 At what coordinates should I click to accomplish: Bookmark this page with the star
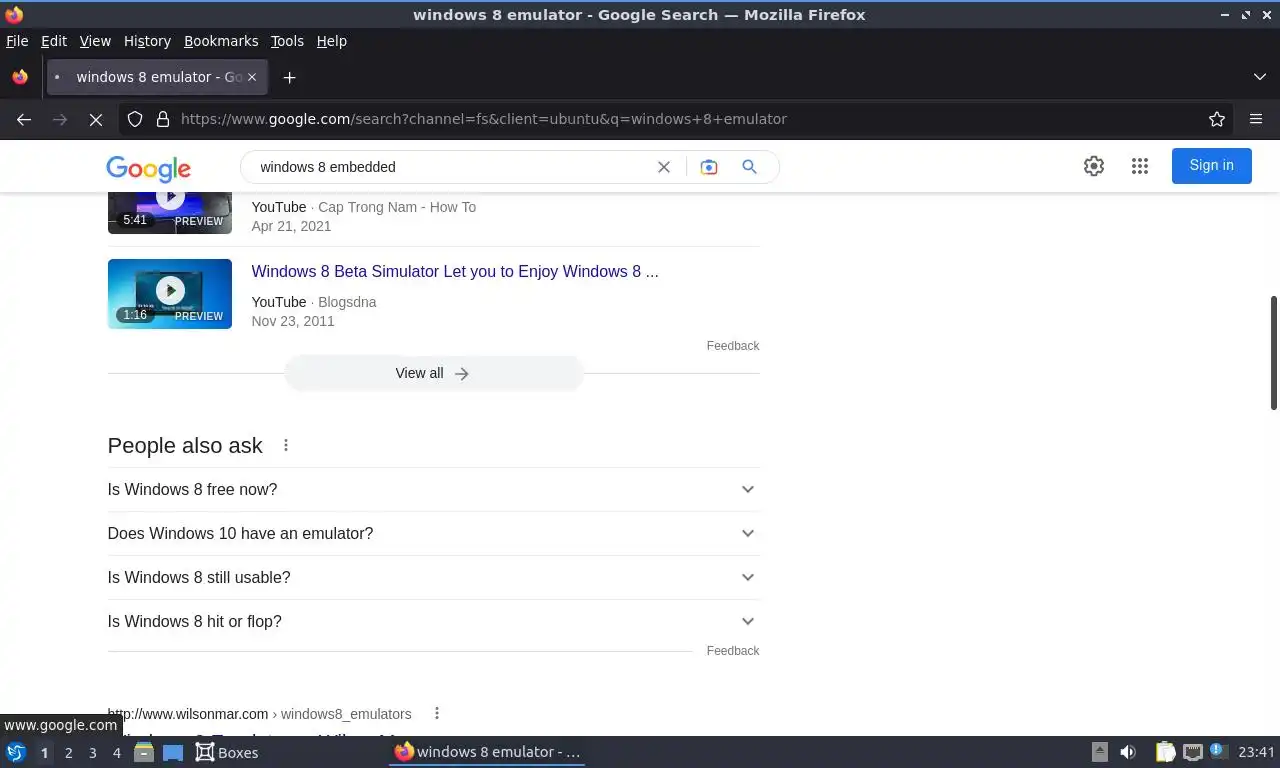click(x=1217, y=119)
